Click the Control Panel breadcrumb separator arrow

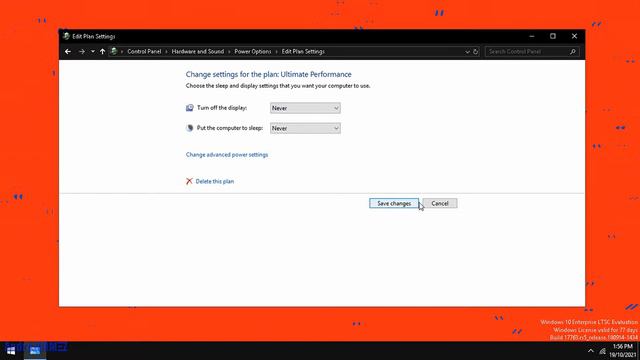pyautogui.click(x=167, y=52)
